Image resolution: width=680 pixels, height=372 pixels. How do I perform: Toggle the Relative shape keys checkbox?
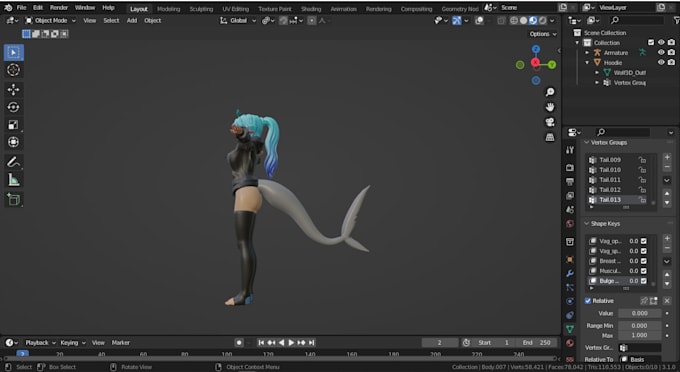point(588,301)
